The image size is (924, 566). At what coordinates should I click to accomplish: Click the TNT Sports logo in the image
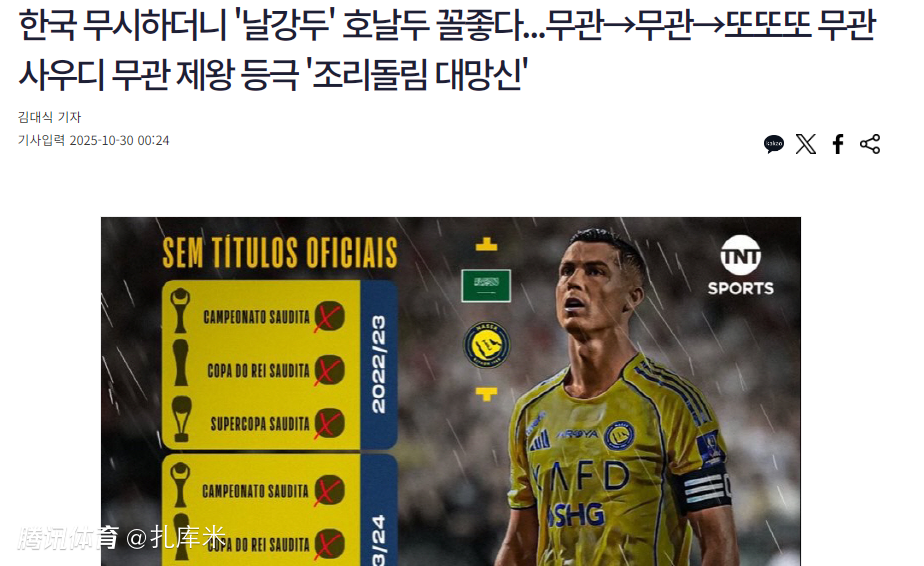741,266
